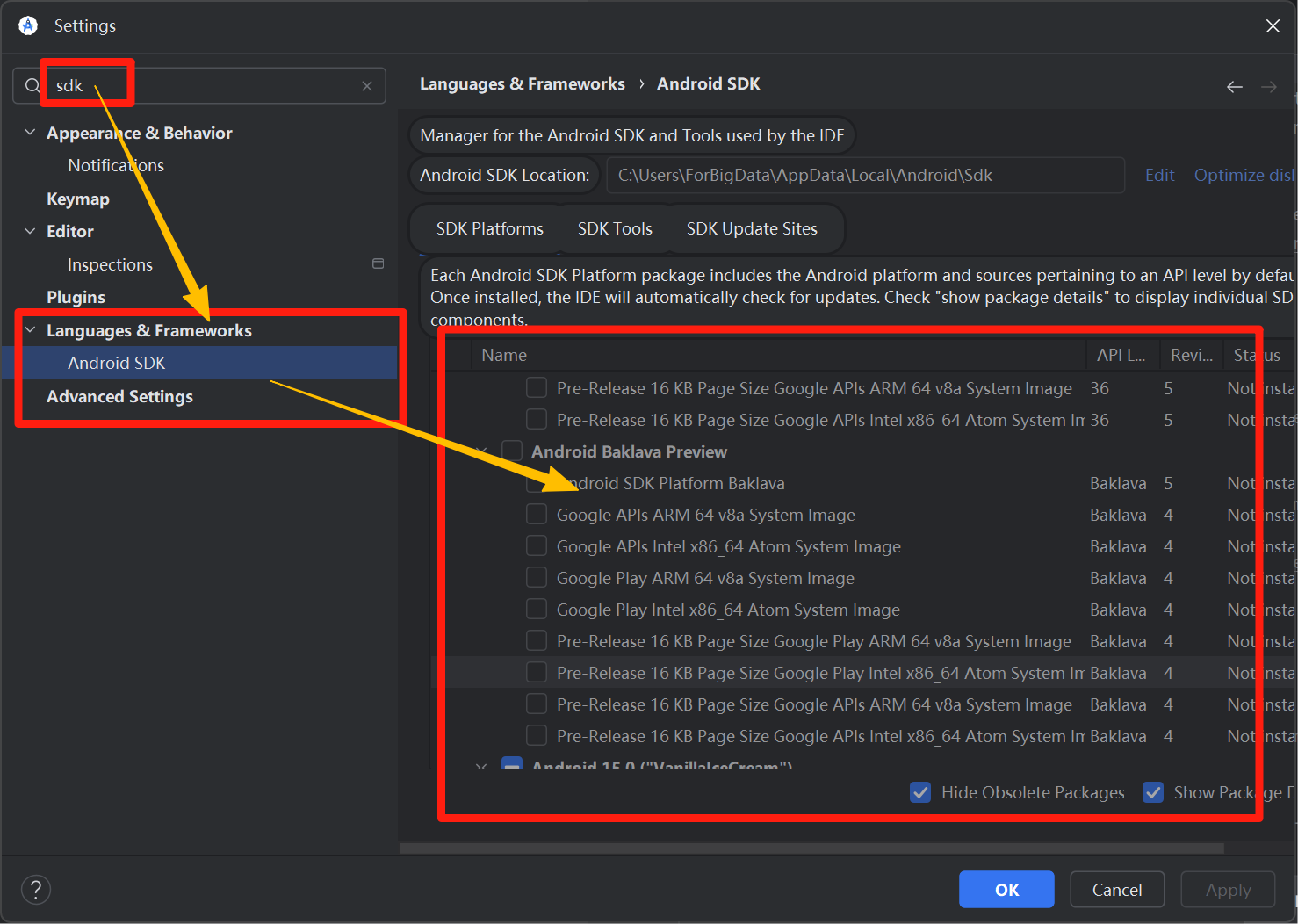Click the search magnifier icon

(32, 85)
